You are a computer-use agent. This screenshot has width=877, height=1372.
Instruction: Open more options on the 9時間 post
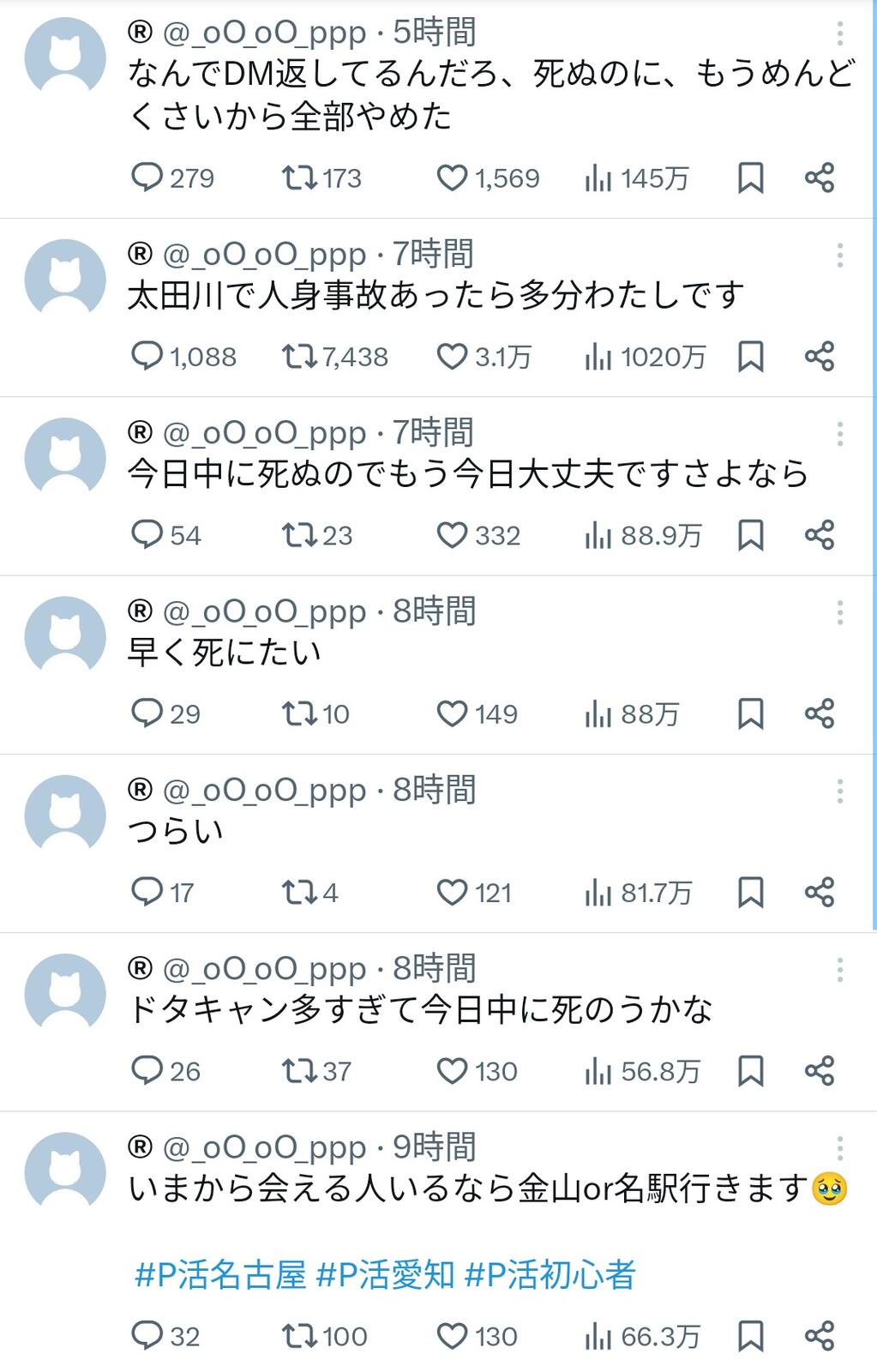click(840, 1148)
